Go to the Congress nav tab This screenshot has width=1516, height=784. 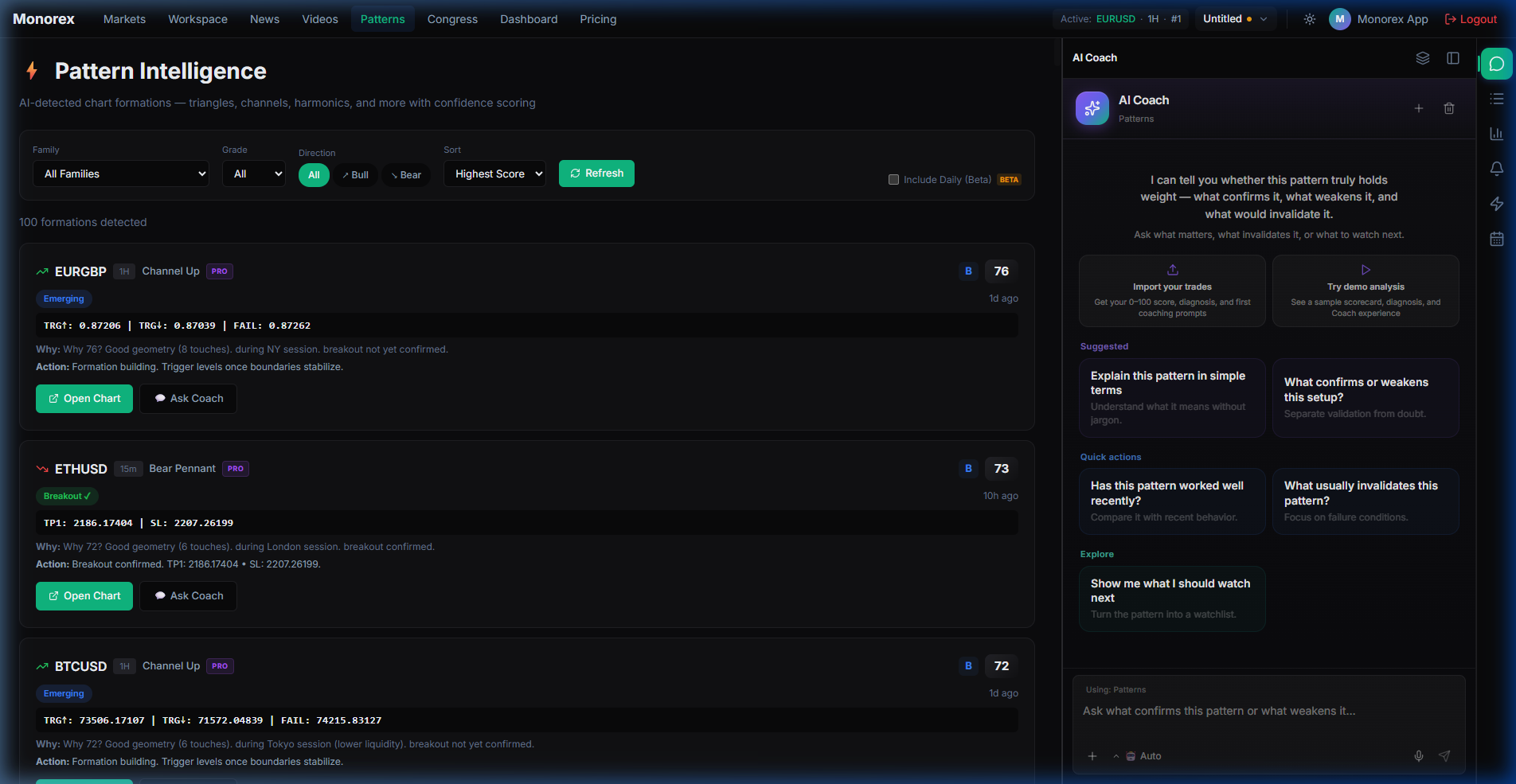(x=452, y=19)
